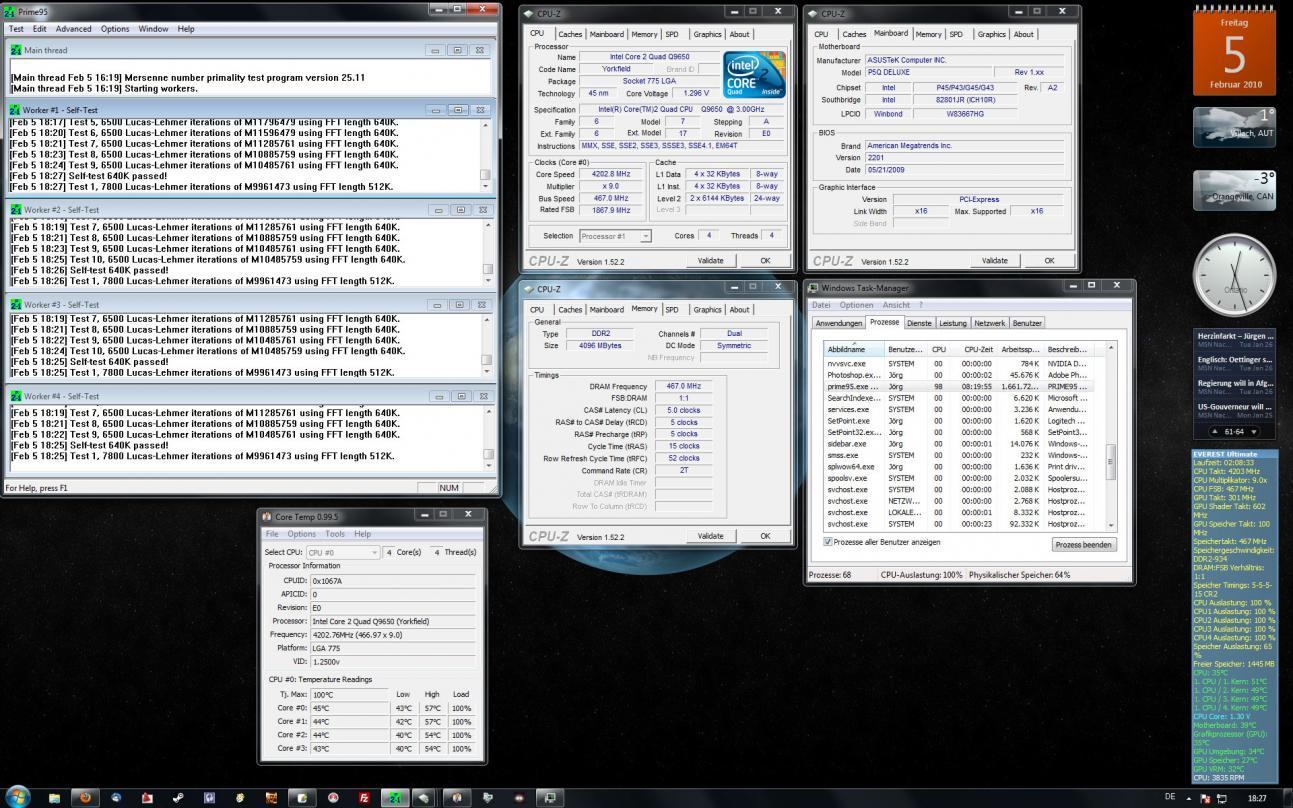Viewport: 1293px width, 808px height.
Task: Show next headlines in feed gadget
Action: [1254, 431]
